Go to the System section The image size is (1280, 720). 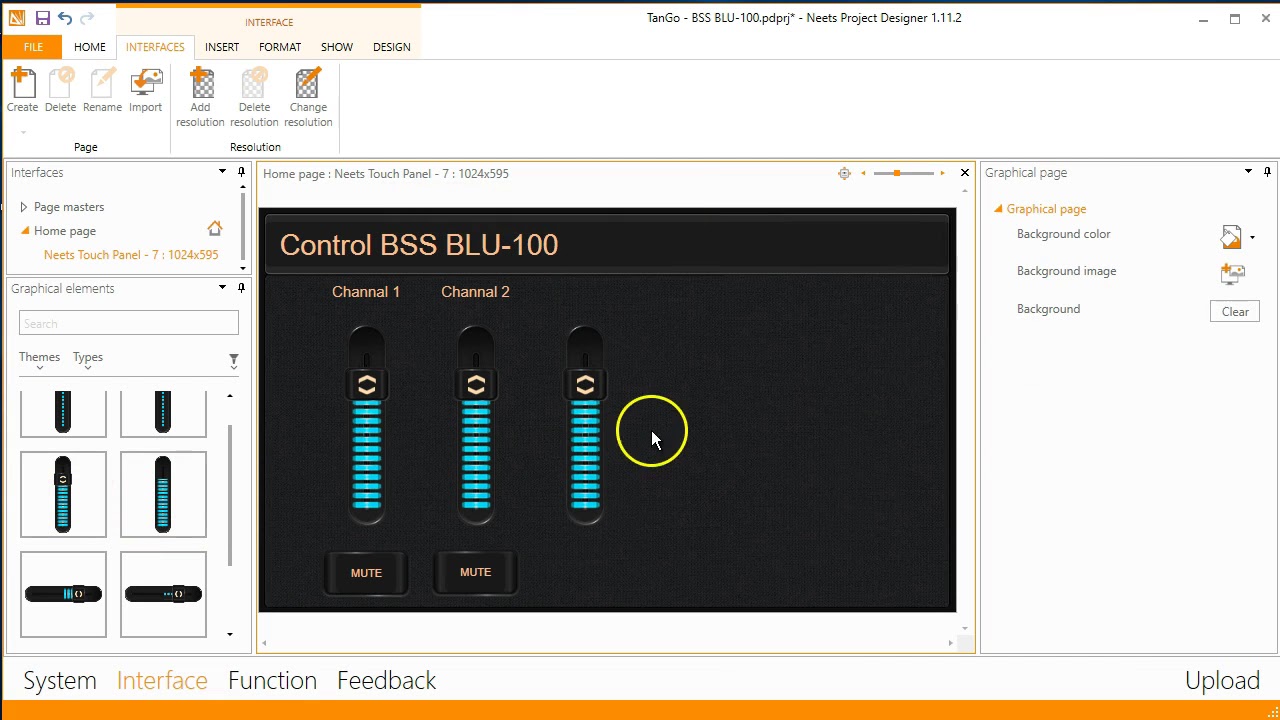tap(60, 681)
